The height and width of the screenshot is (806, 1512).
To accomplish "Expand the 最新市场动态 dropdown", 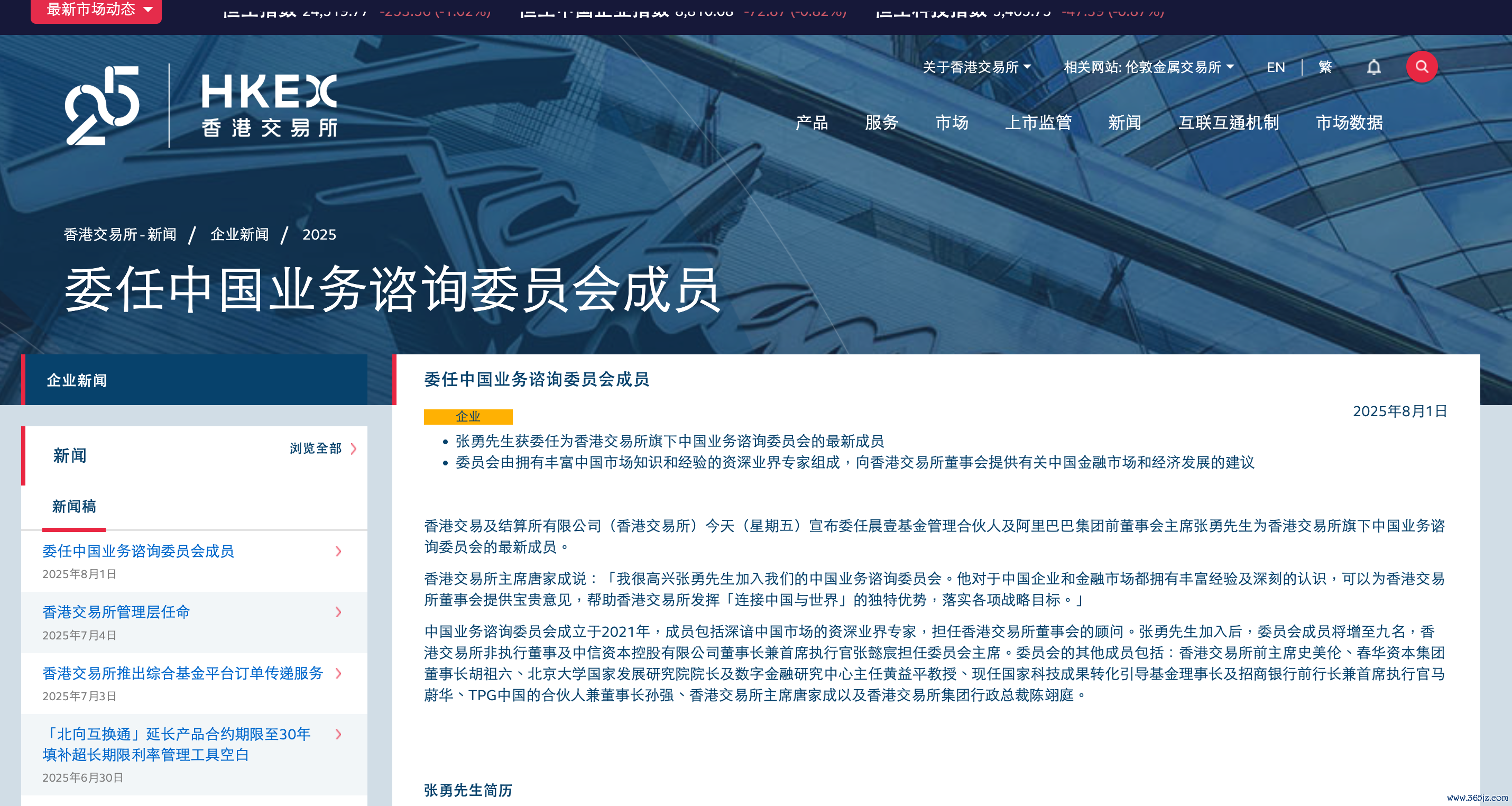I will [96, 10].
